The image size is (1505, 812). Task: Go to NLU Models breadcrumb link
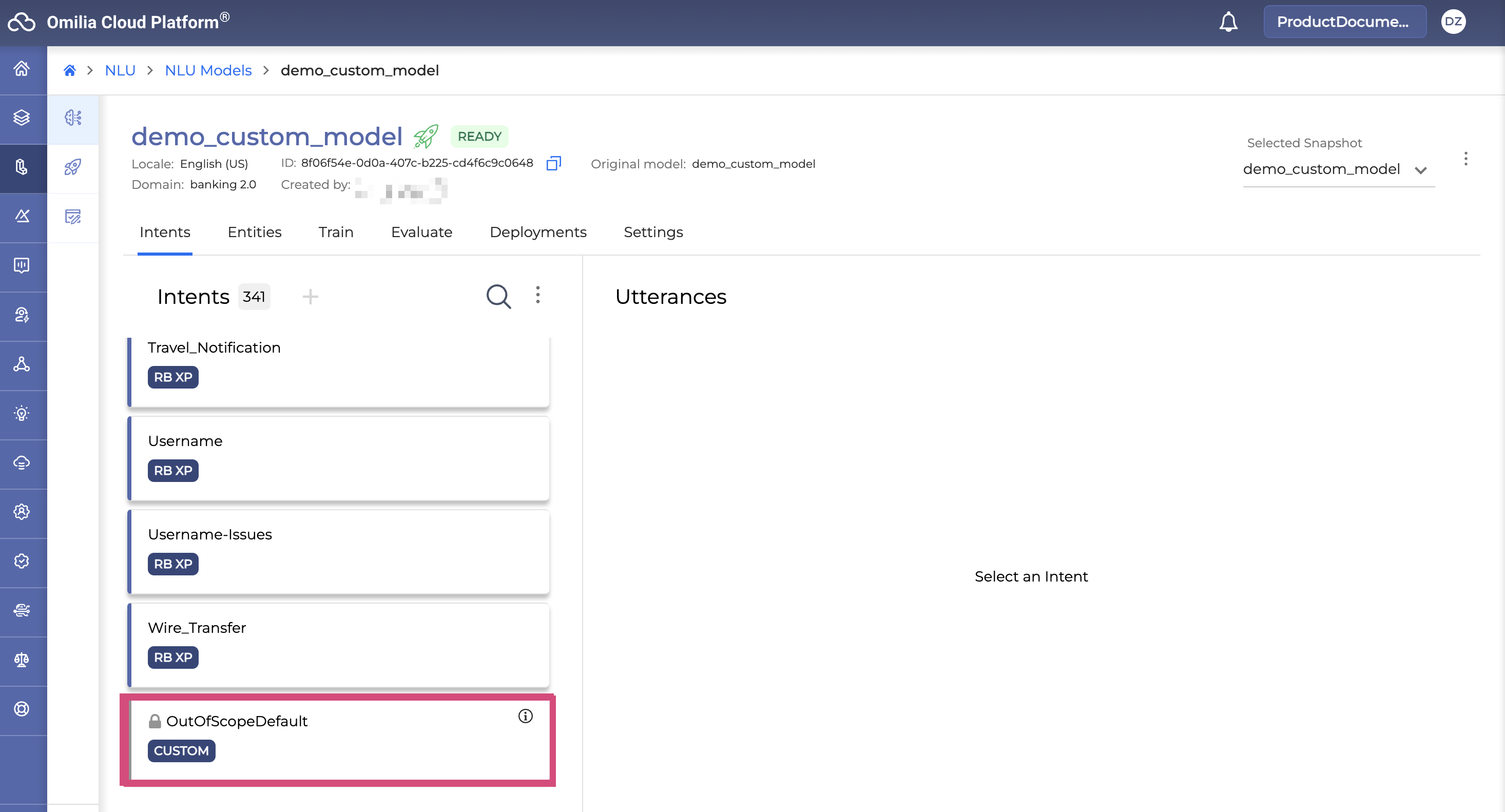point(208,71)
